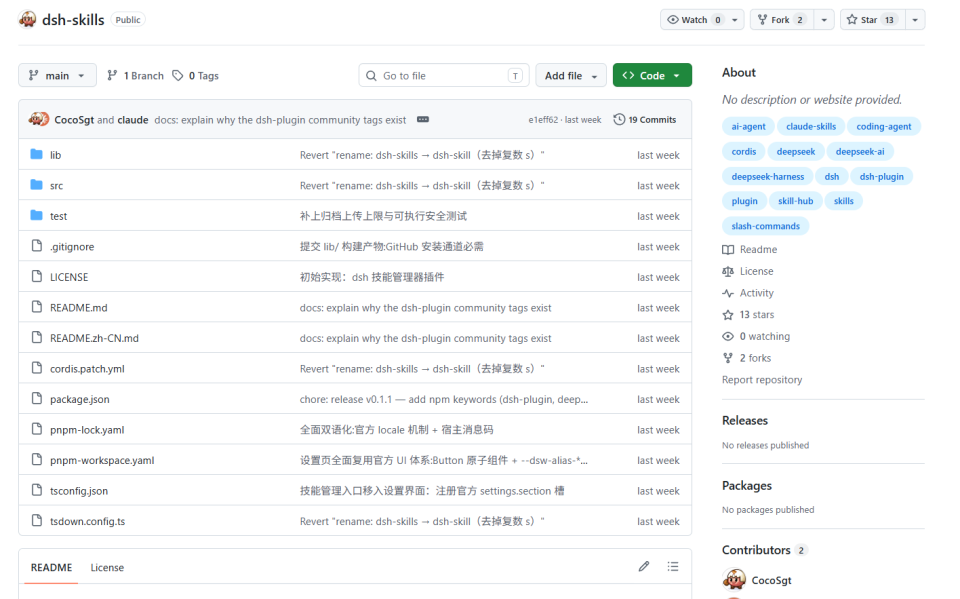The image size is (960, 599).
Task: Select the deepseek-harness topic tag
Action: coord(768,176)
